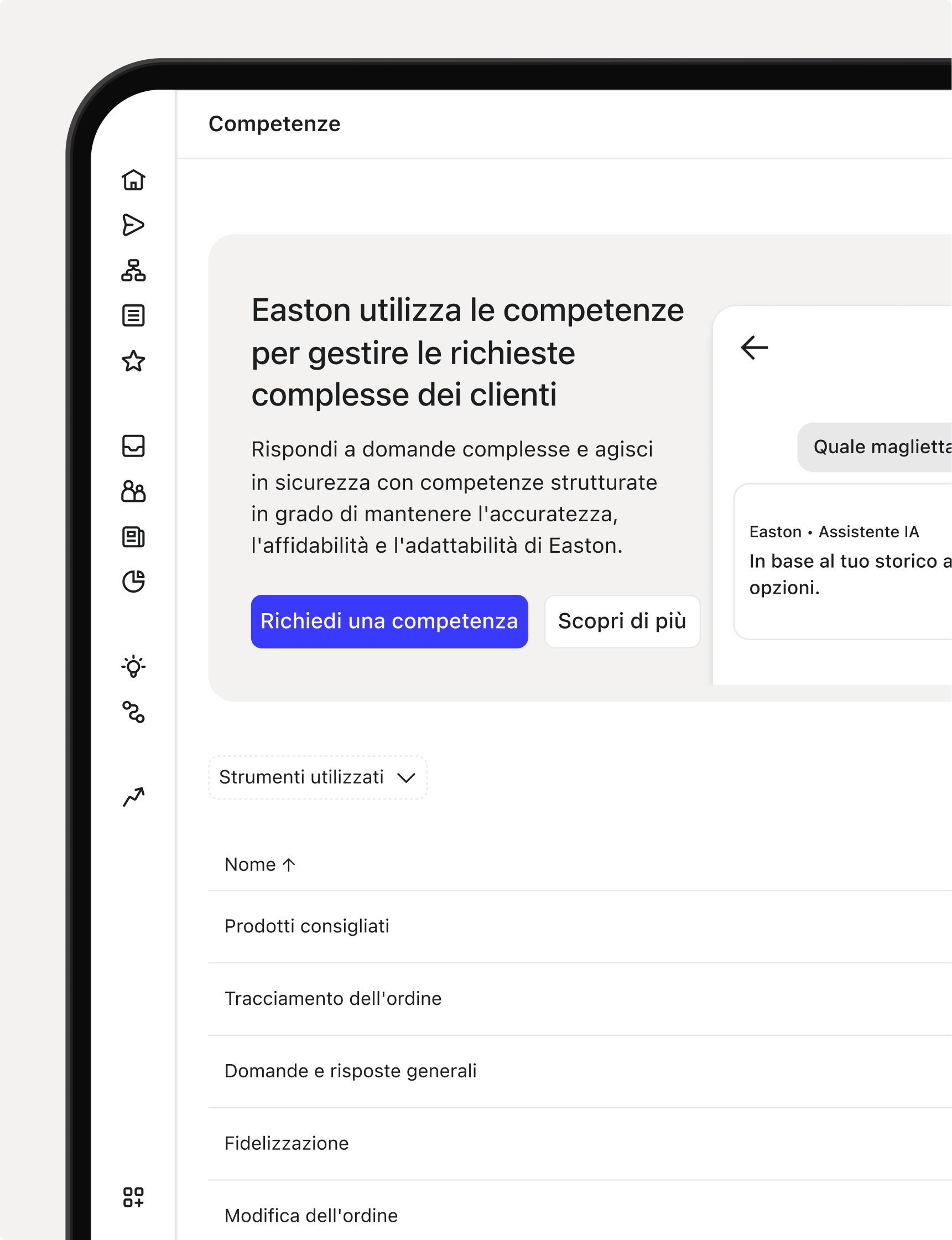Click the trending up arrow icon
The image size is (952, 1240).
(x=133, y=797)
